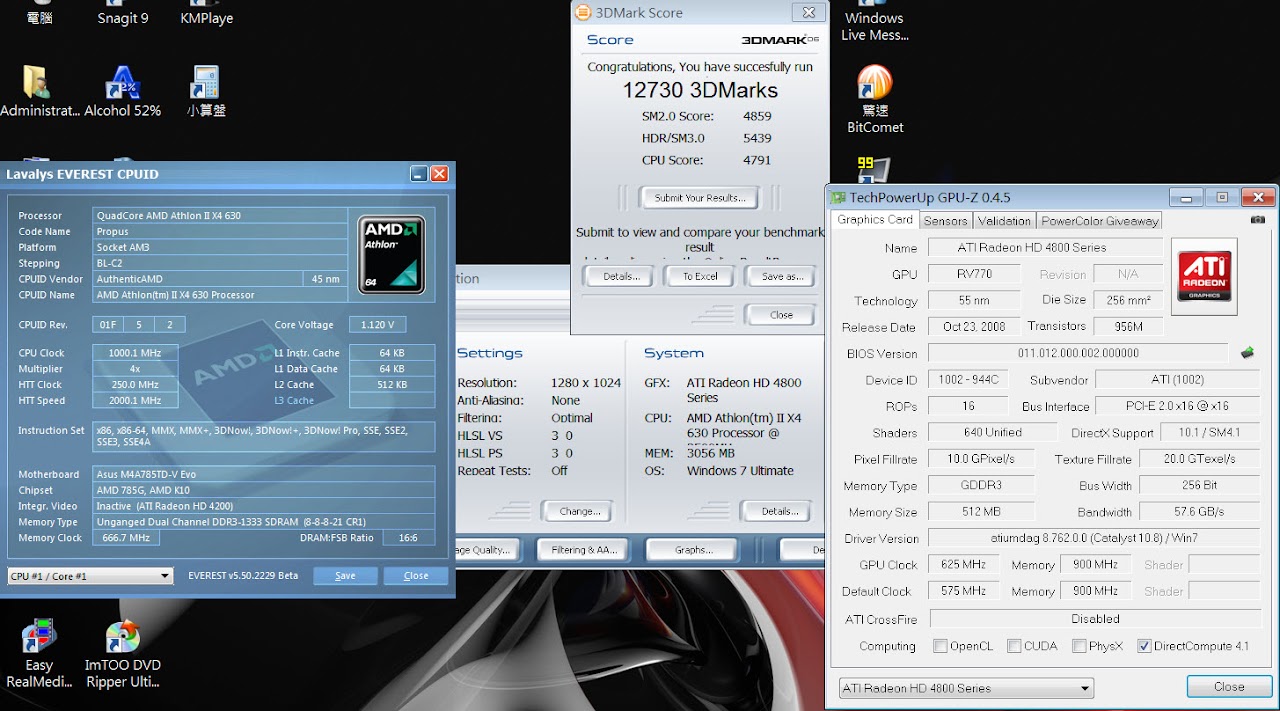Toggle the PhysX checkbox in GPU-Z
1280x711 pixels.
1079,646
